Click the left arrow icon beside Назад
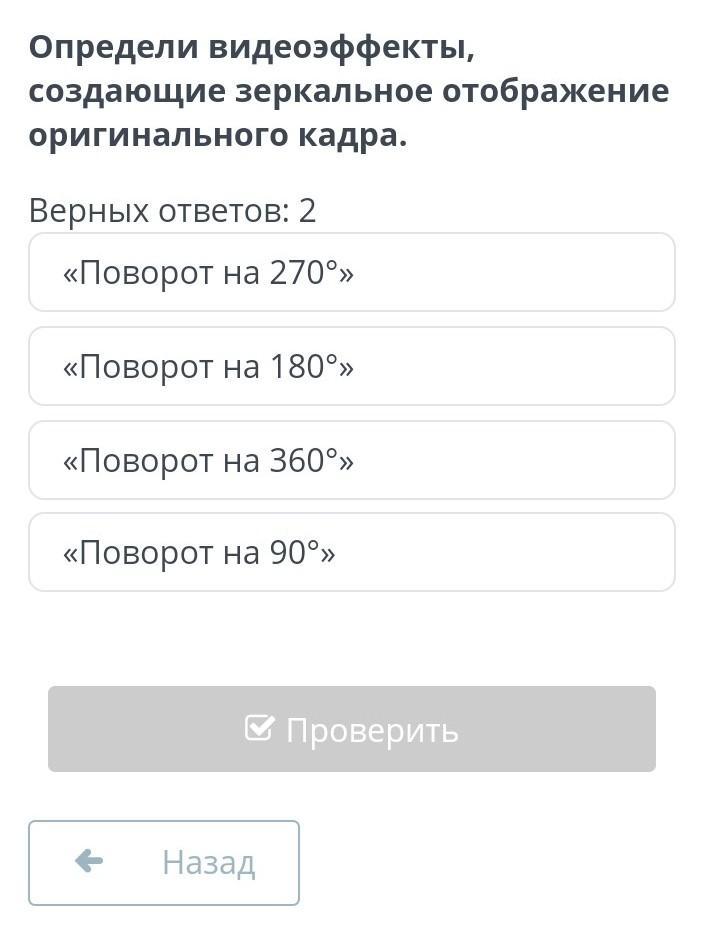This screenshot has height=946, width=712. pos(89,861)
